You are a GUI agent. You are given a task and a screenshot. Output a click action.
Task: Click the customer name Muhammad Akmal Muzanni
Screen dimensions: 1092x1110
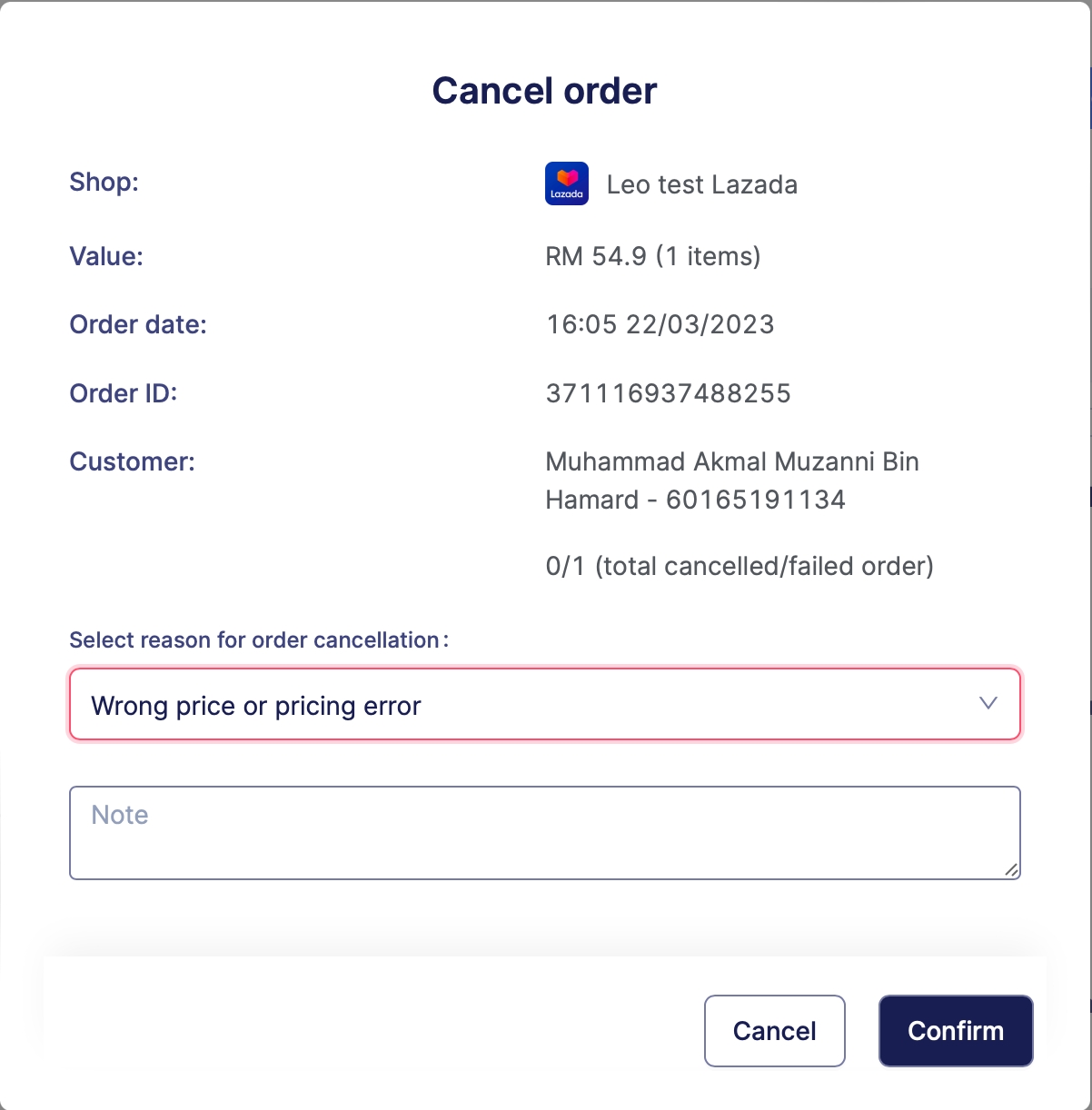(731, 462)
